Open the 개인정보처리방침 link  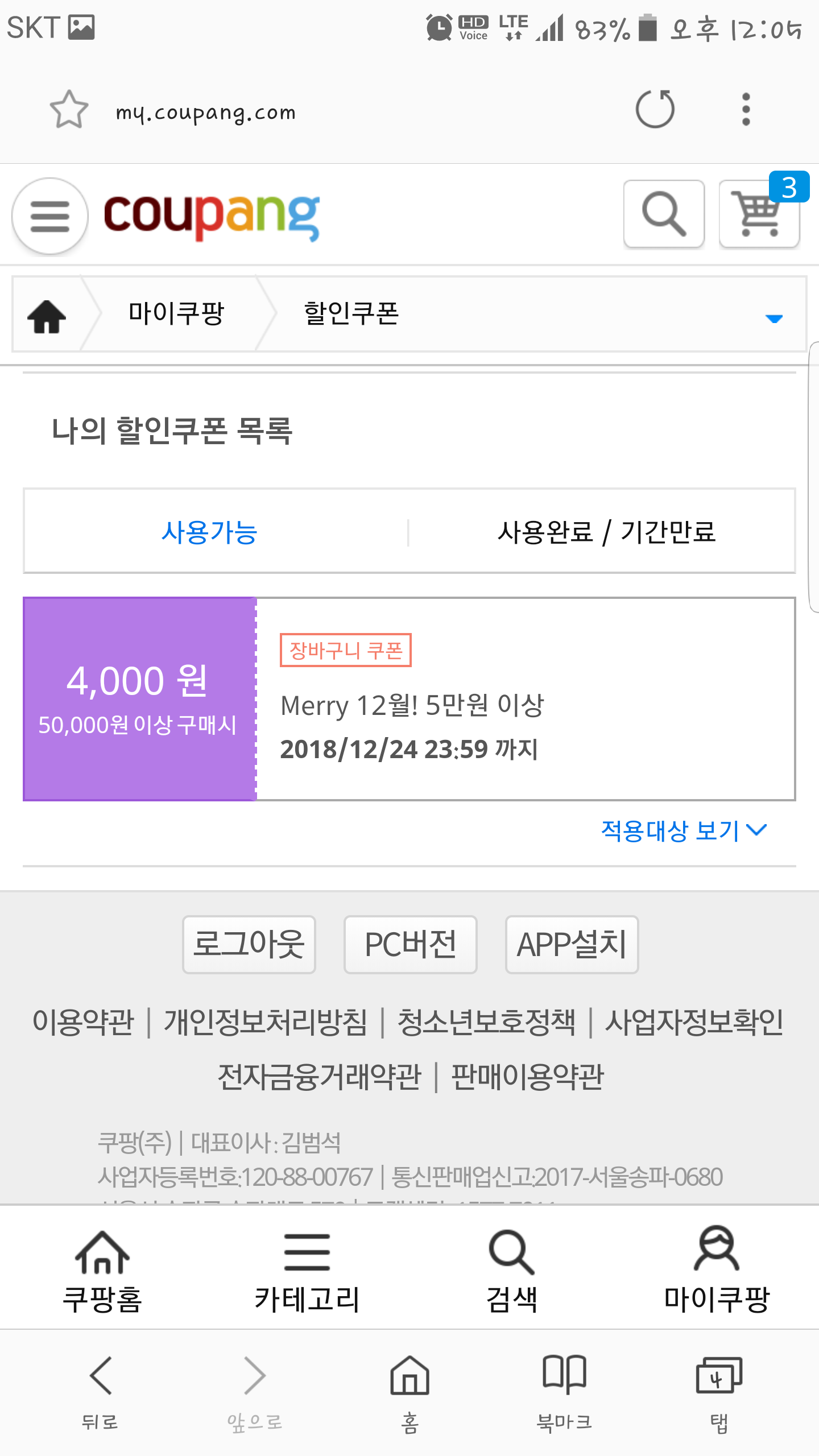click(266, 1022)
